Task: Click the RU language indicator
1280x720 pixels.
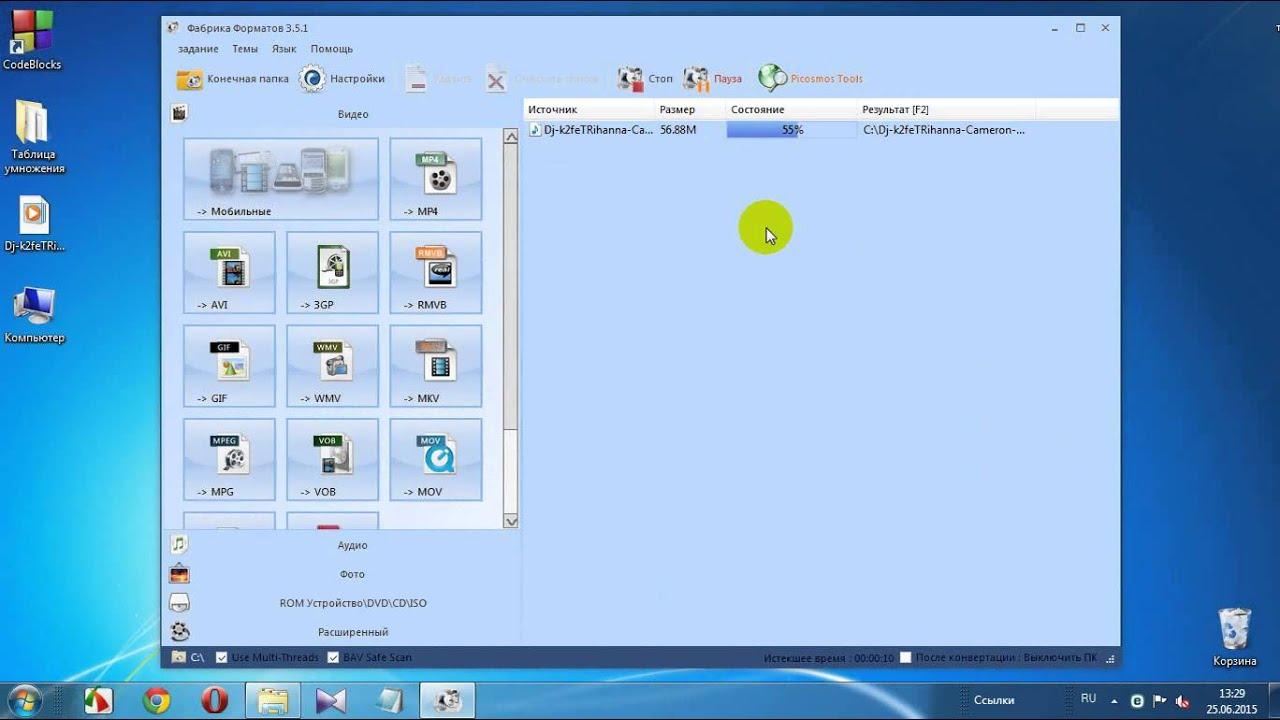Action: pos(1088,699)
